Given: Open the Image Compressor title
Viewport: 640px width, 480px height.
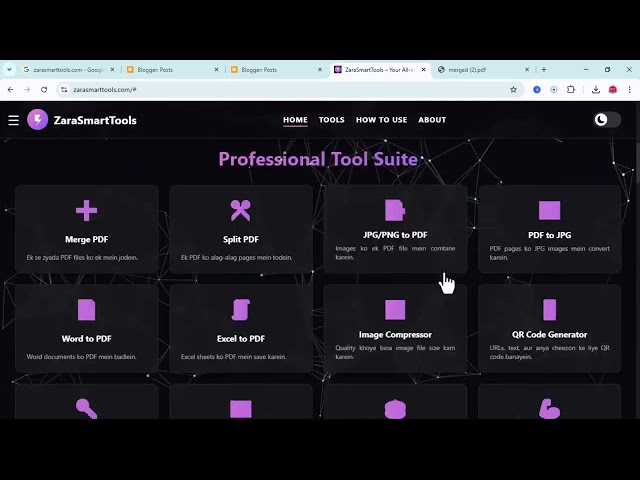Looking at the screenshot, I should tap(395, 335).
